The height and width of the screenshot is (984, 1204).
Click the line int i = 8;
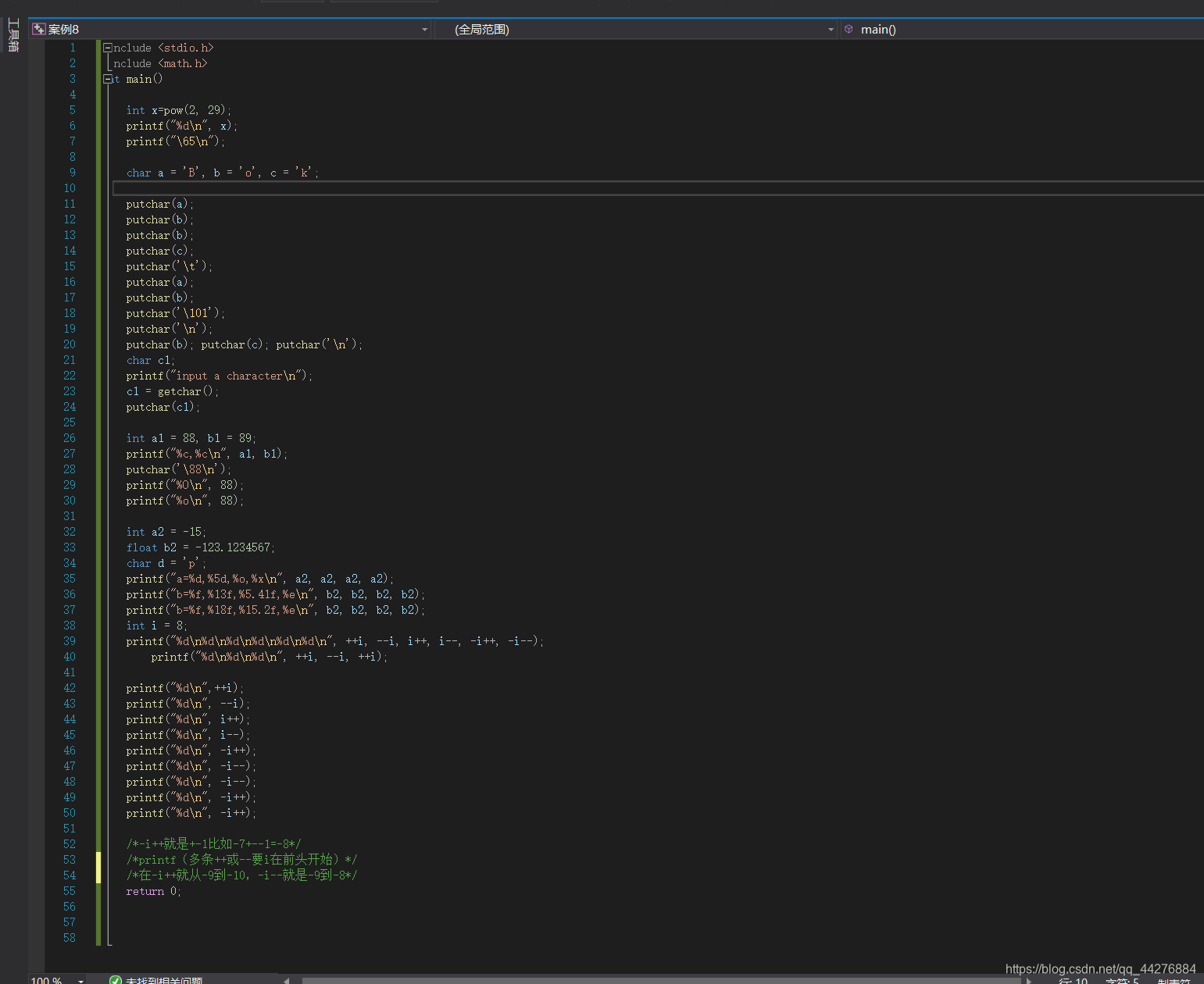pyautogui.click(x=156, y=626)
